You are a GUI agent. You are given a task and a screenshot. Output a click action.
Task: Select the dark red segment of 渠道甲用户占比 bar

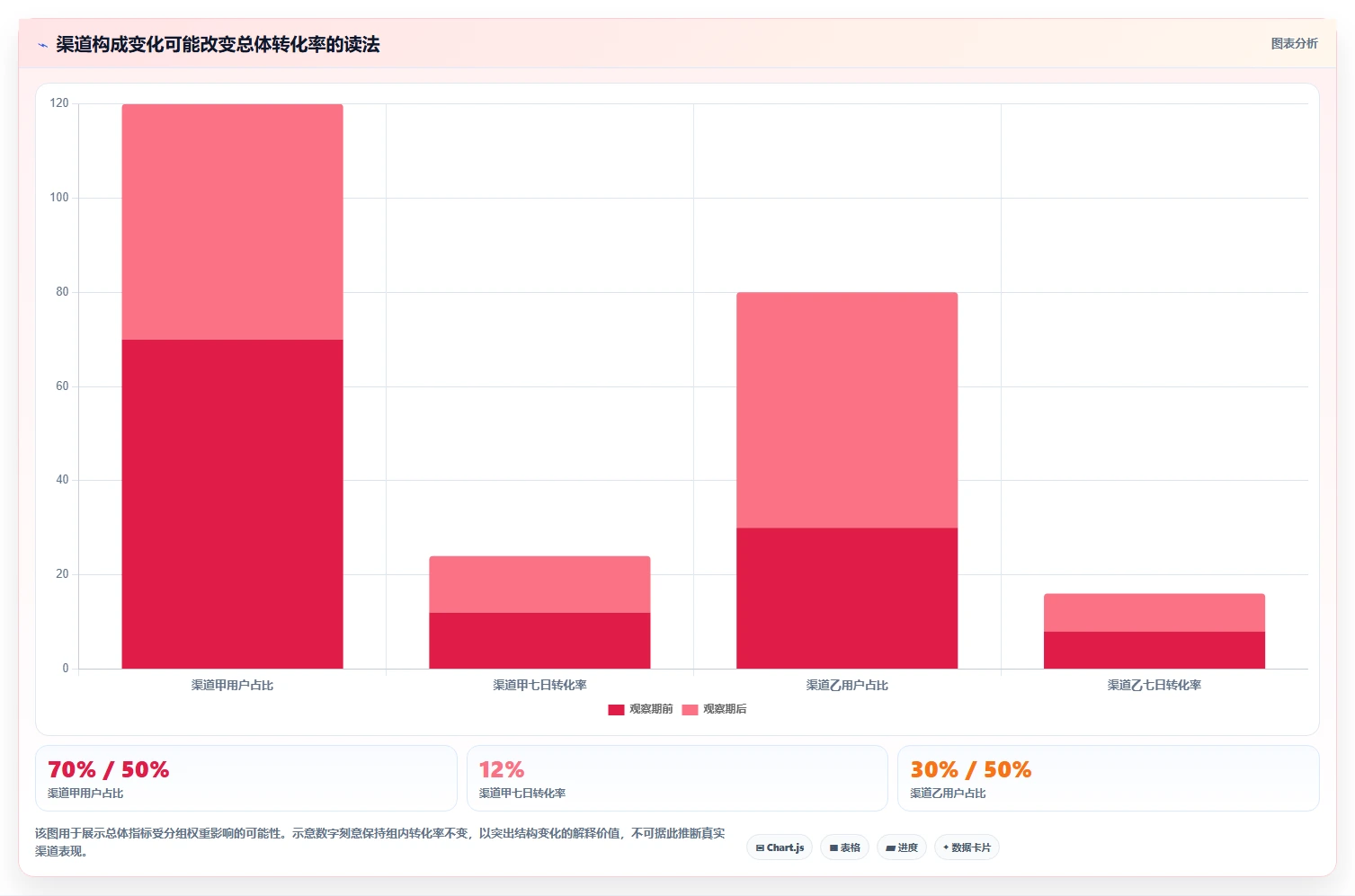[232, 504]
